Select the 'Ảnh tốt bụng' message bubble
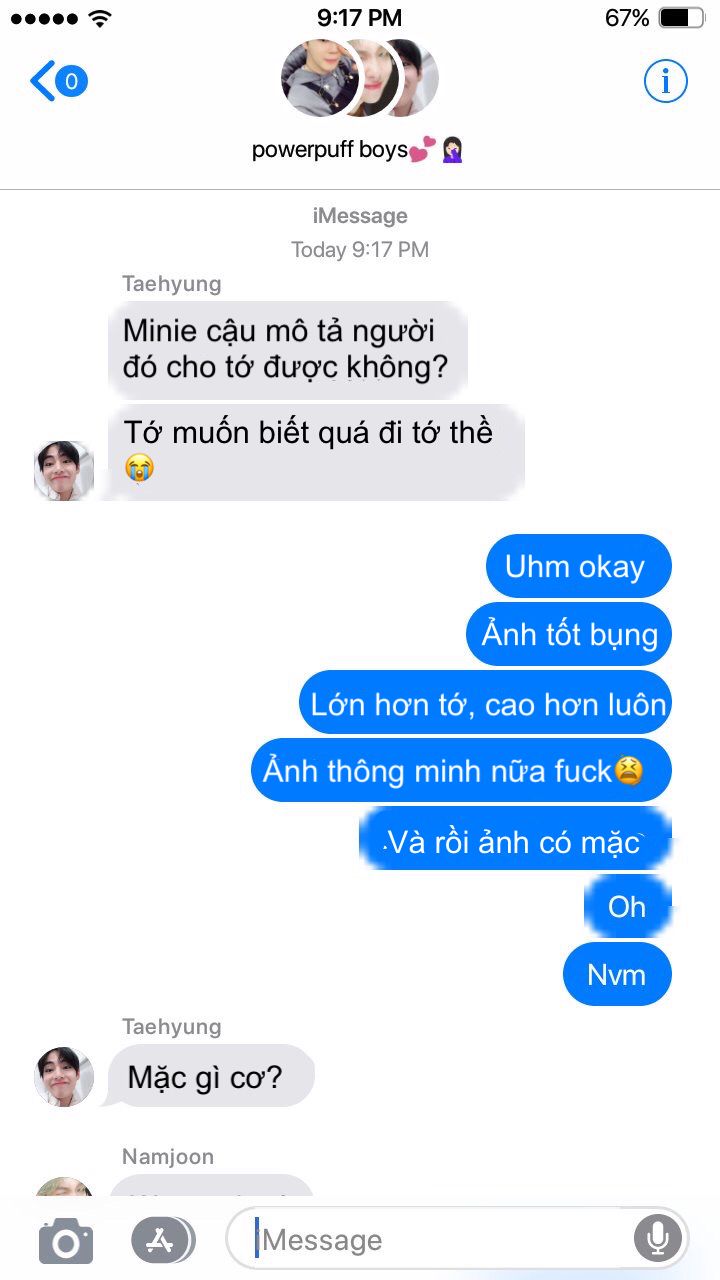The height and width of the screenshot is (1280, 720). pyautogui.click(x=569, y=634)
